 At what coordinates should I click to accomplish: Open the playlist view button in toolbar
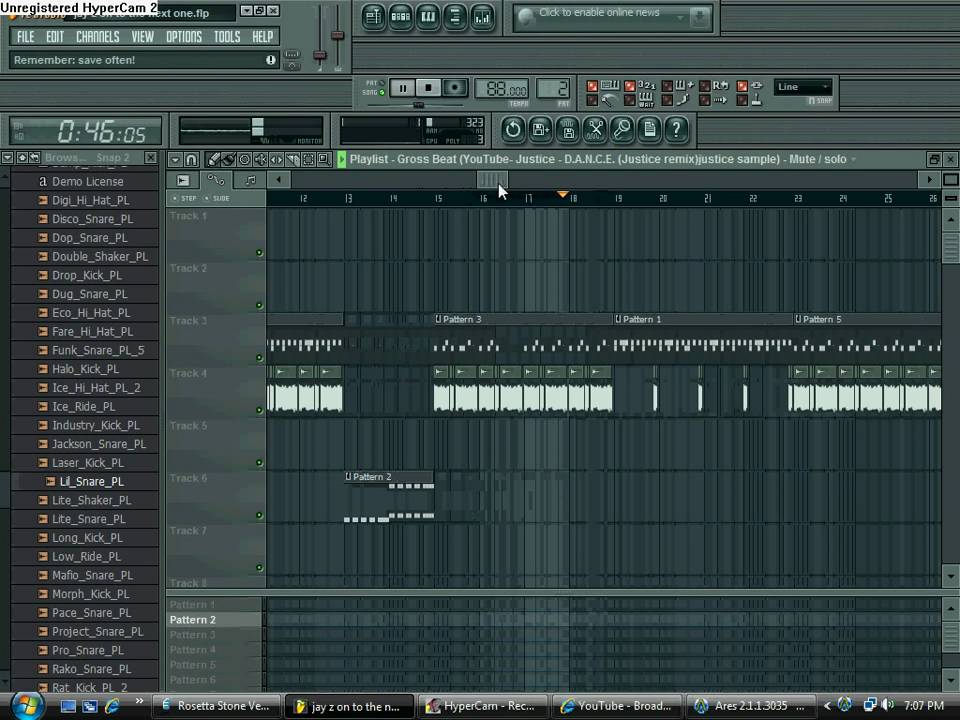click(x=373, y=17)
